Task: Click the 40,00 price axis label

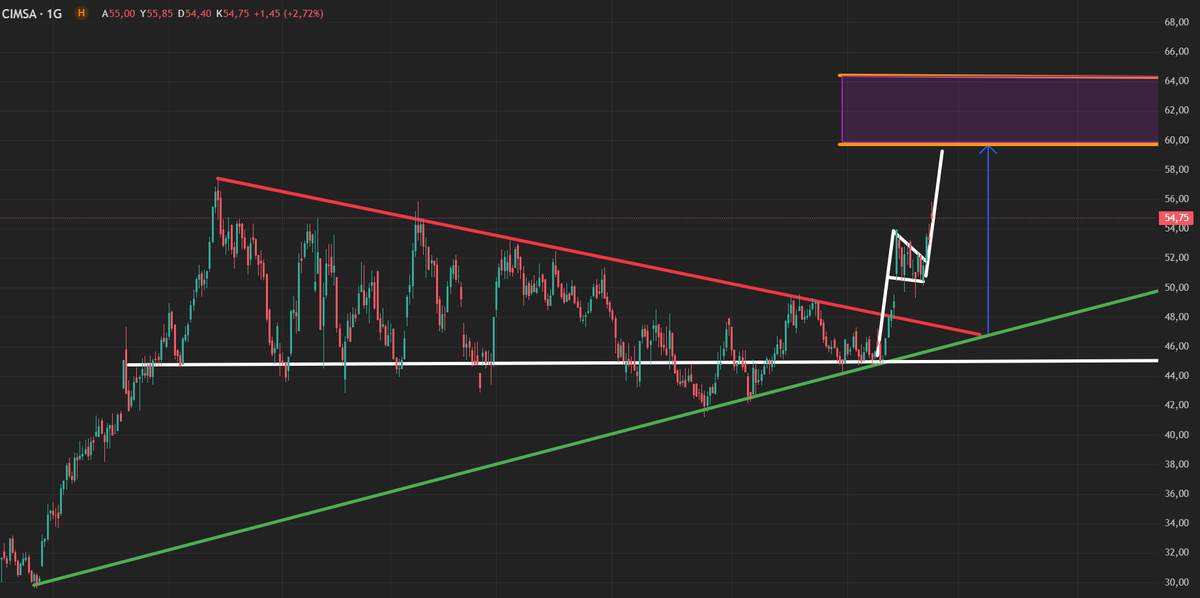Action: [1175, 435]
